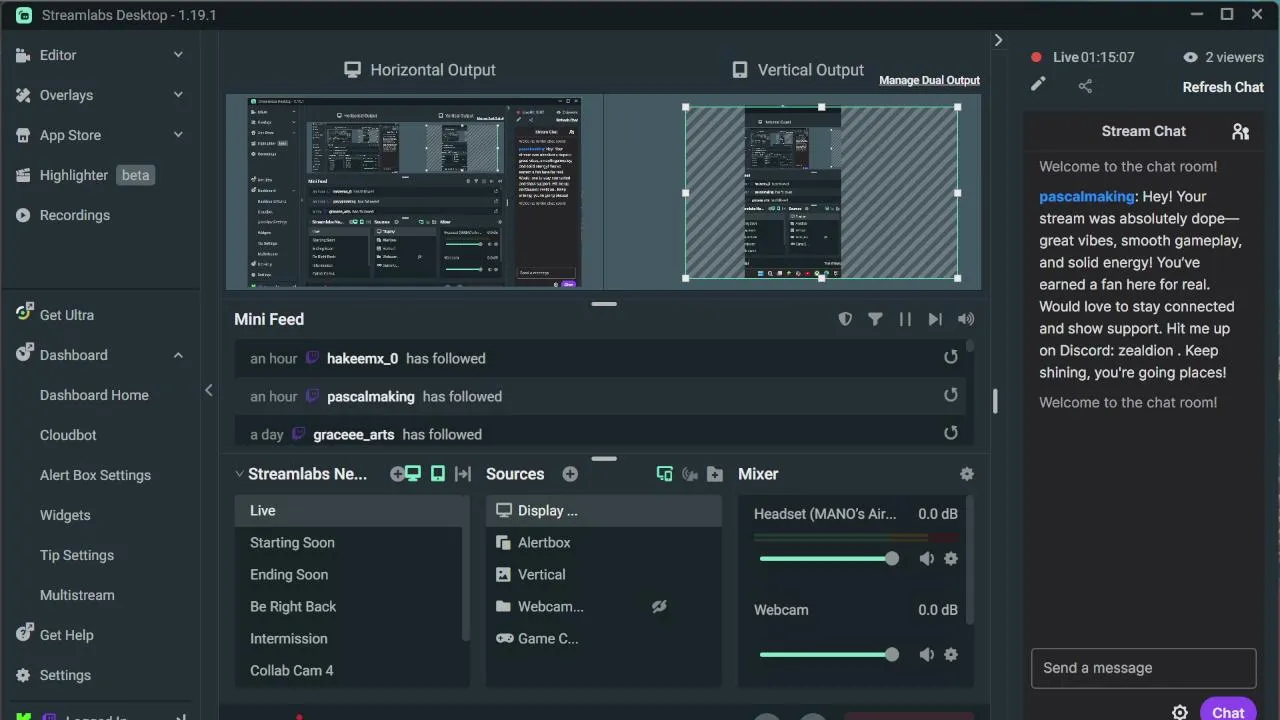This screenshot has height=720, width=1280.
Task: Mute Mini Feed alert sound icon
Action: pyautogui.click(x=965, y=319)
